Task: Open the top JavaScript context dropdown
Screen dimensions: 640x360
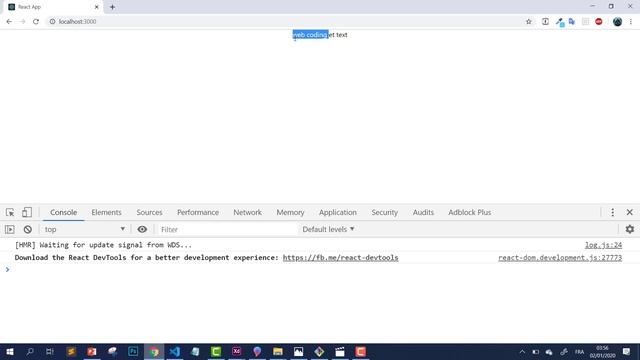Action: pos(84,229)
